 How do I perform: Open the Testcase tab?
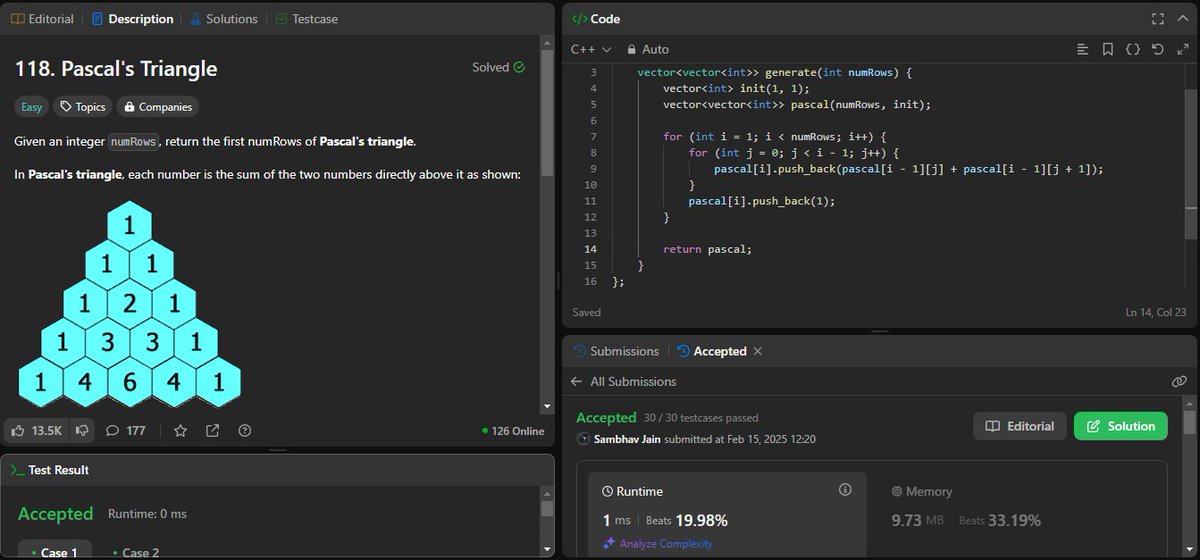[308, 19]
